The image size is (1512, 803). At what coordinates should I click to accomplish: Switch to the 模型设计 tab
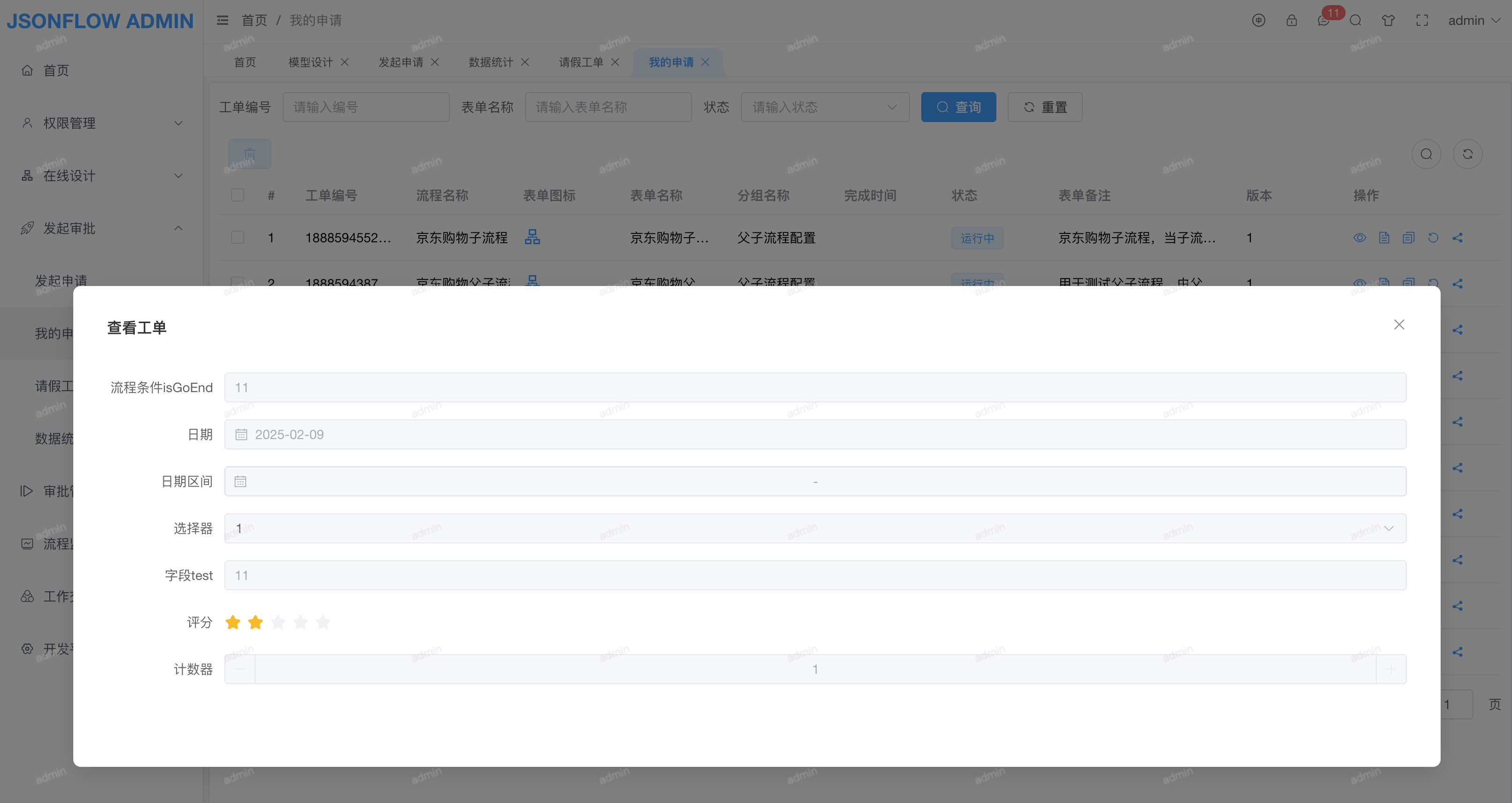pos(310,62)
